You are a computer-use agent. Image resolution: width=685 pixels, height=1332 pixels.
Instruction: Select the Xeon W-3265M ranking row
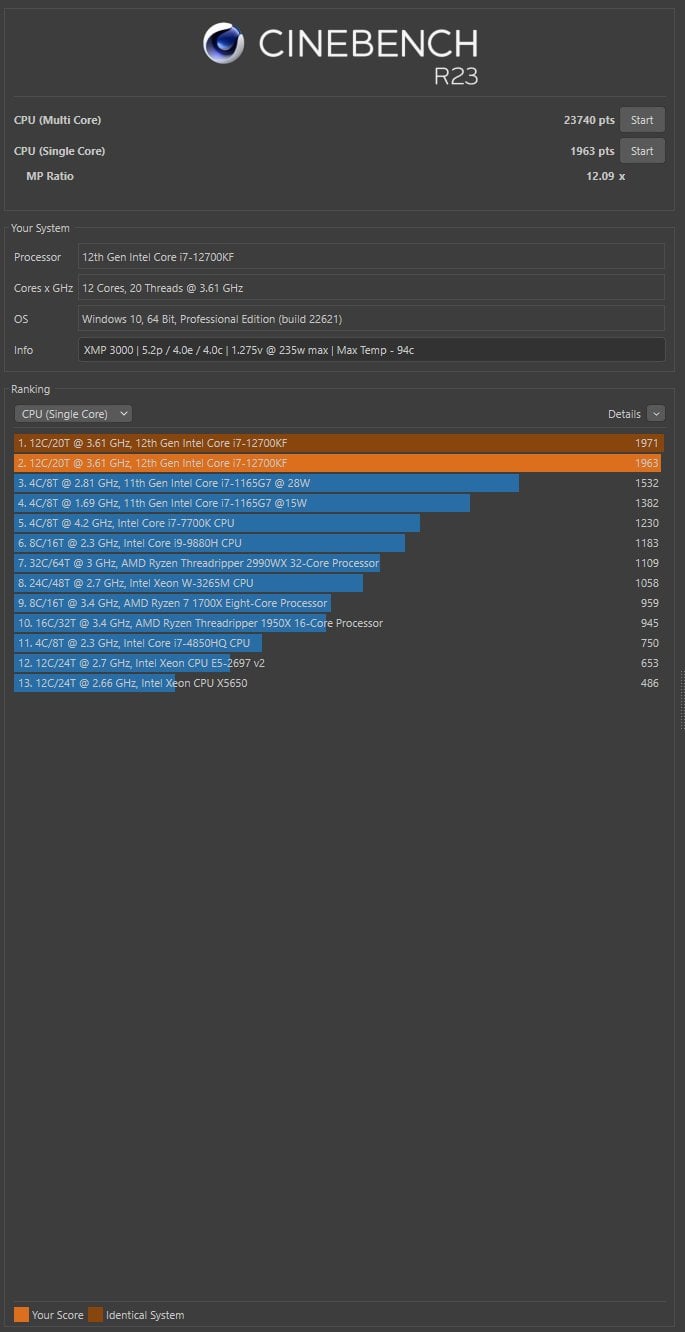(x=339, y=583)
